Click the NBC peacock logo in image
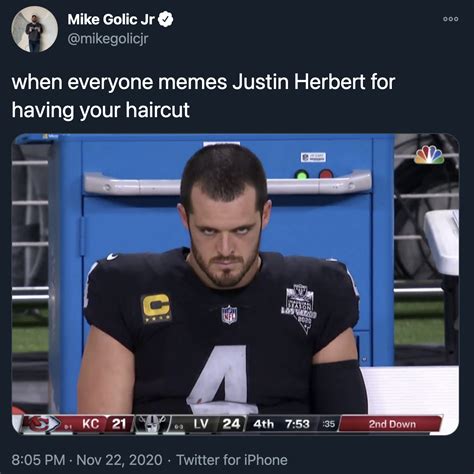This screenshot has width=474, height=474. [x=429, y=154]
